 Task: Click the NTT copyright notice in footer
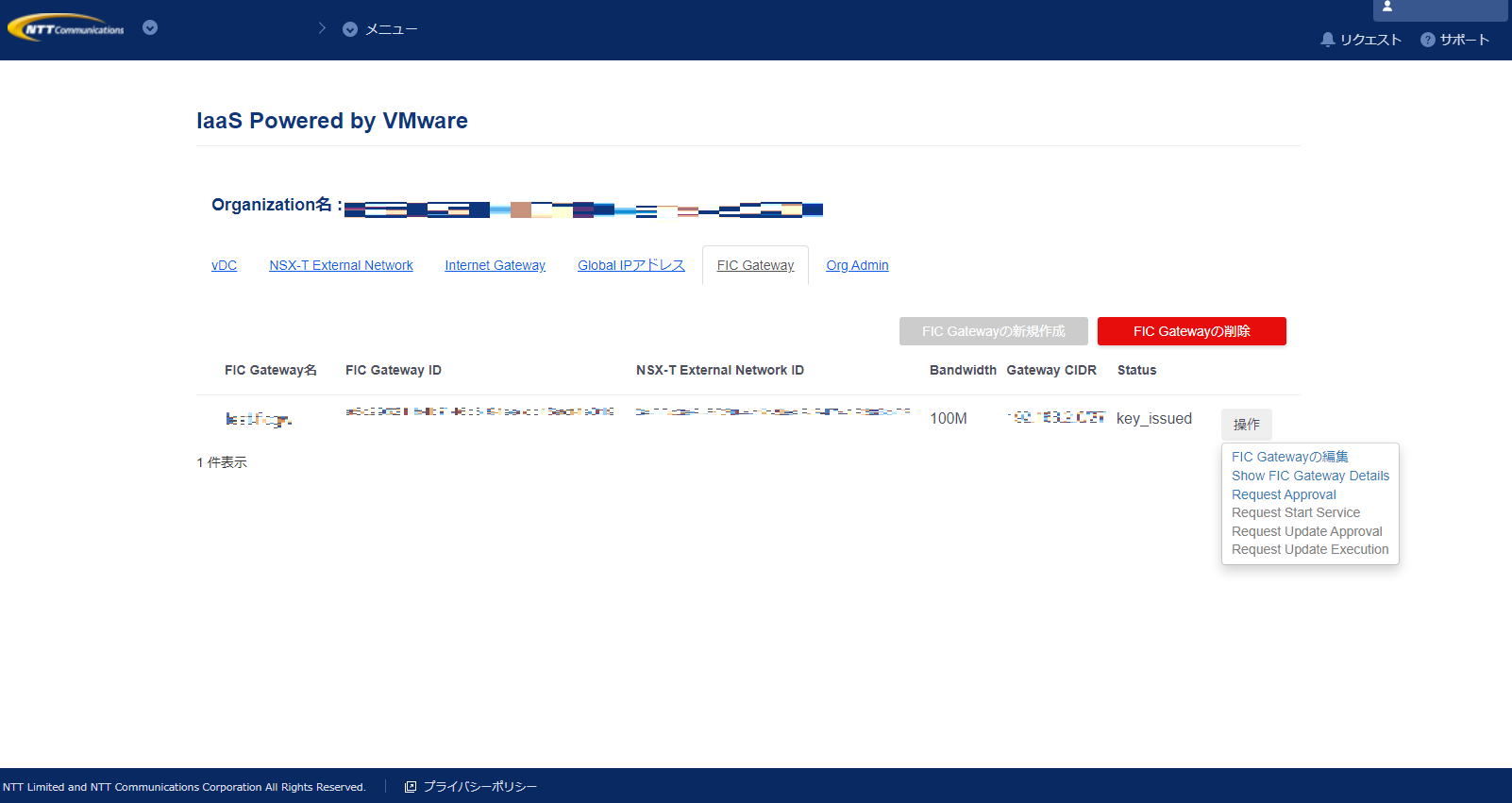184,787
